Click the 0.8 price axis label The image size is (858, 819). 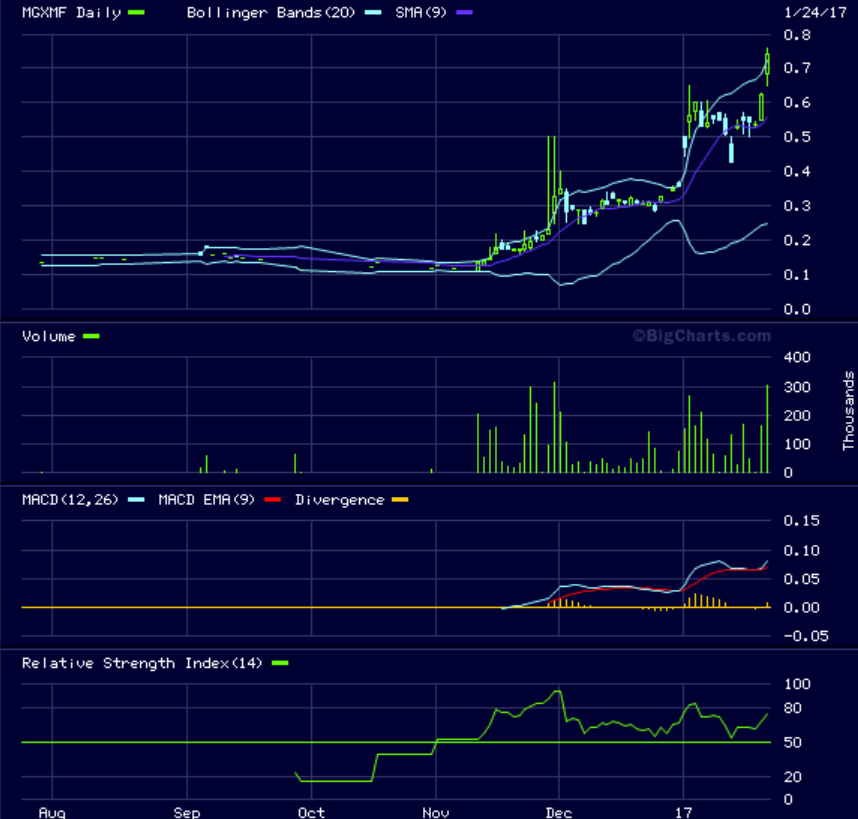[x=797, y=35]
